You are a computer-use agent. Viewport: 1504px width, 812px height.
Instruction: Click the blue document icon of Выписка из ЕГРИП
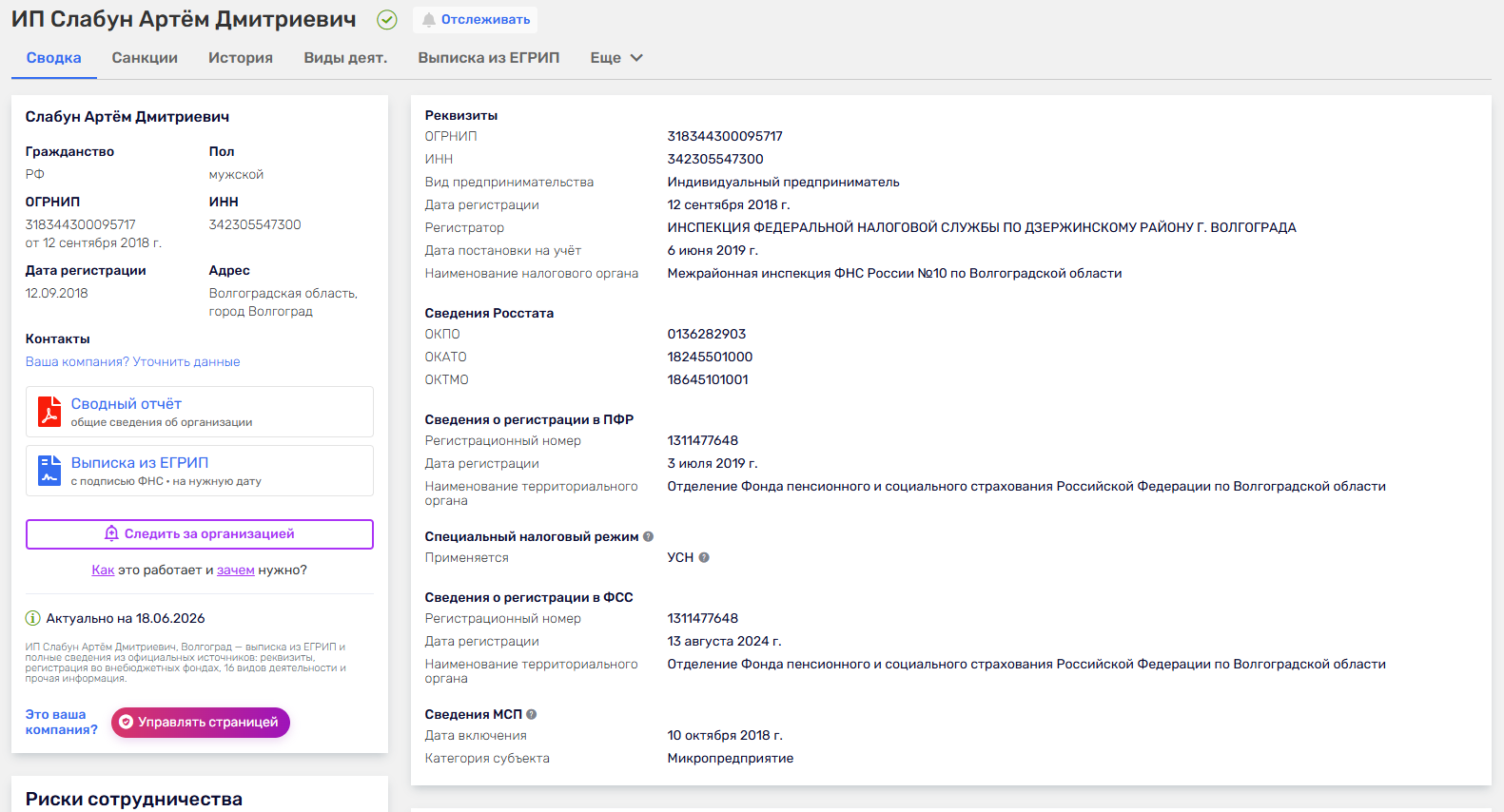[x=49, y=471]
